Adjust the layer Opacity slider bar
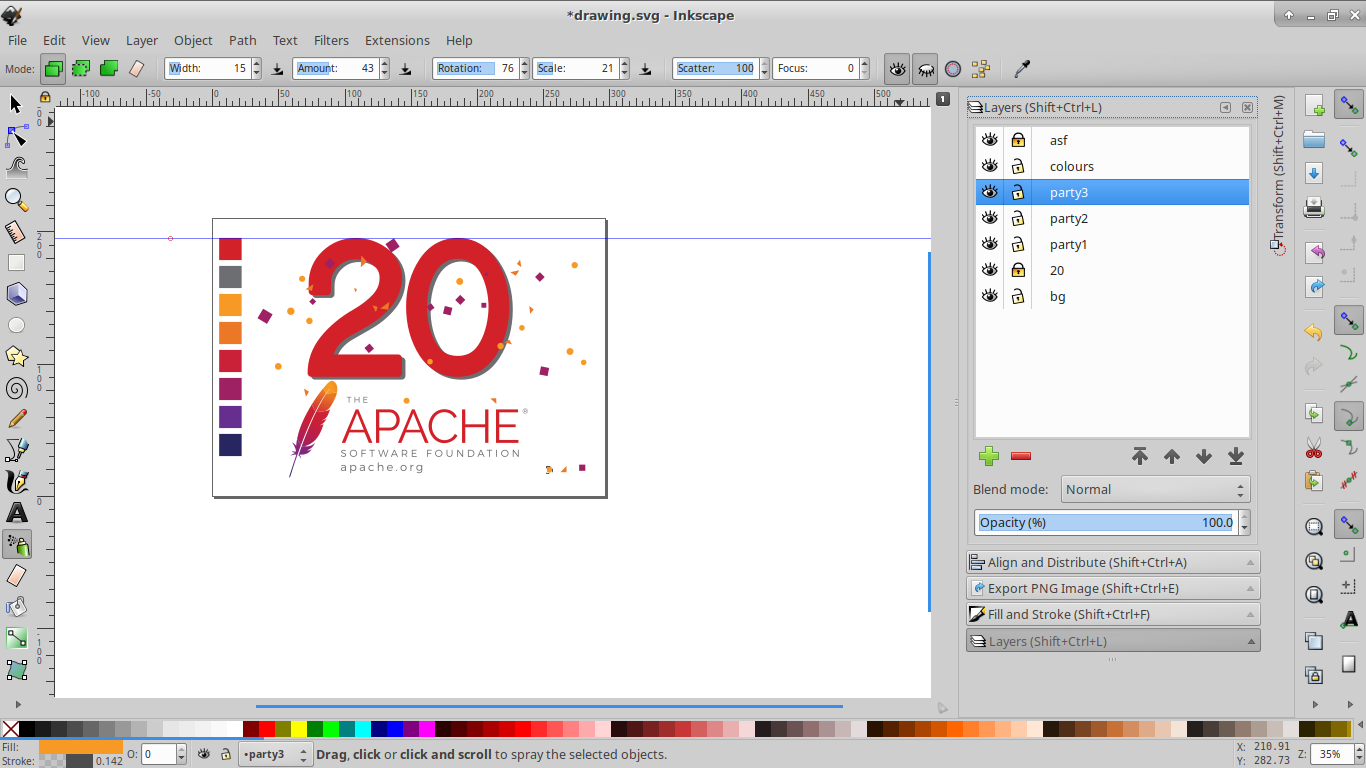 coord(1106,522)
